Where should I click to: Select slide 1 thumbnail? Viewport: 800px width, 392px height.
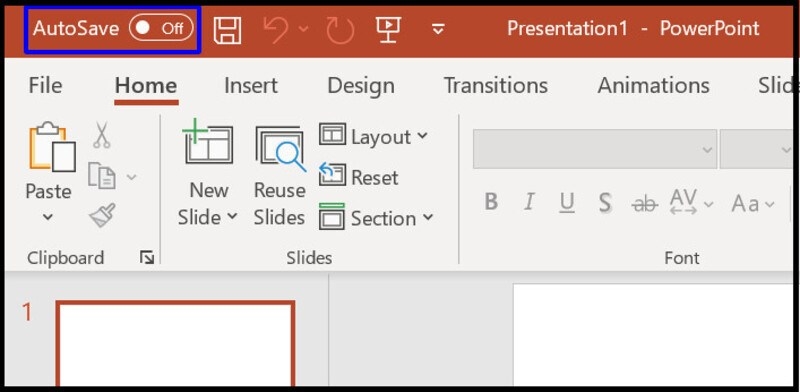click(x=176, y=344)
